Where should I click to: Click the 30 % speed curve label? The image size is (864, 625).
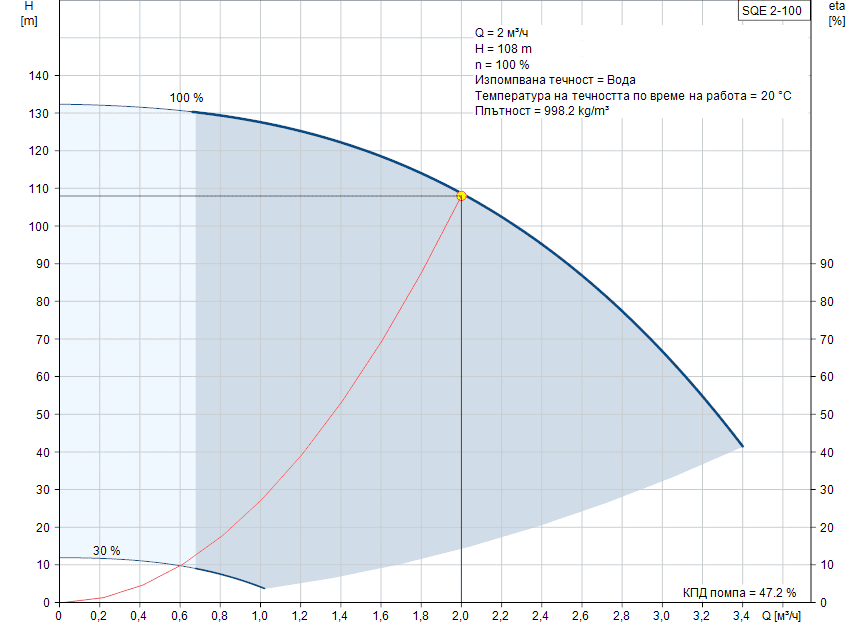106,551
